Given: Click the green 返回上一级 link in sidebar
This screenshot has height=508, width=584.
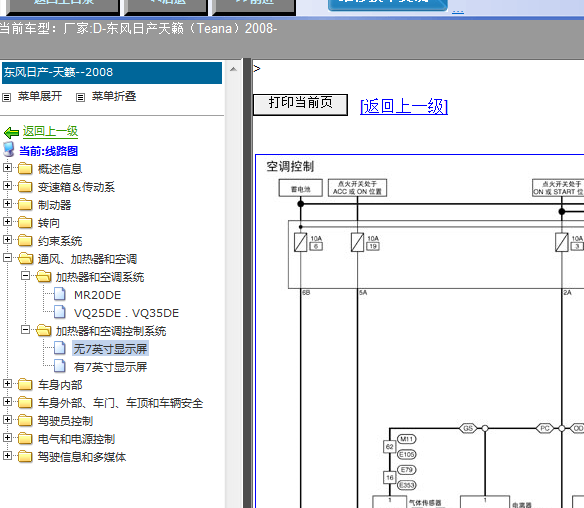Looking at the screenshot, I should [x=50, y=131].
